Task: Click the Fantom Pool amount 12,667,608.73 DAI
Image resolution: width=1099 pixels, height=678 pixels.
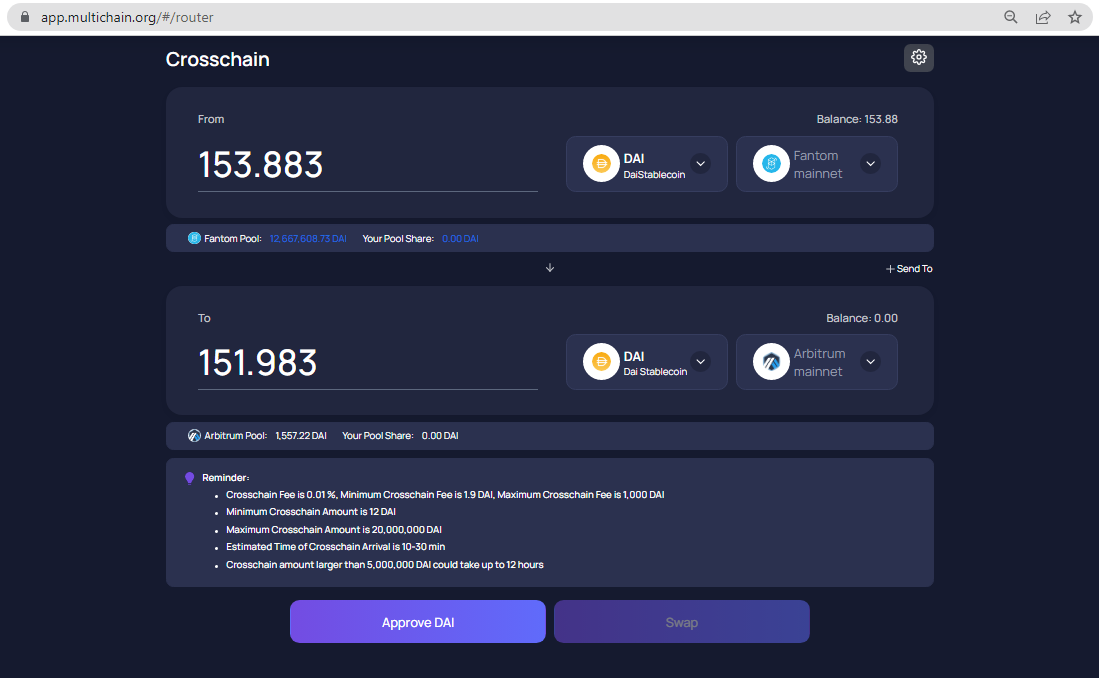Action: [308, 238]
